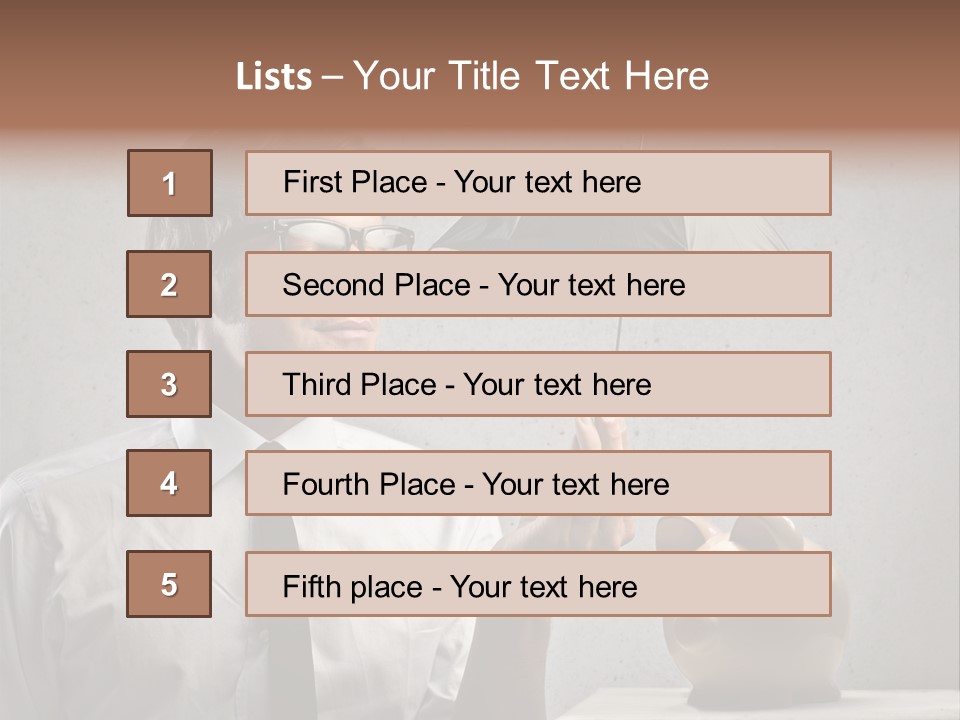Click the Fourth Place text bar
Image resolution: width=960 pixels, height=720 pixels.
pos(538,483)
